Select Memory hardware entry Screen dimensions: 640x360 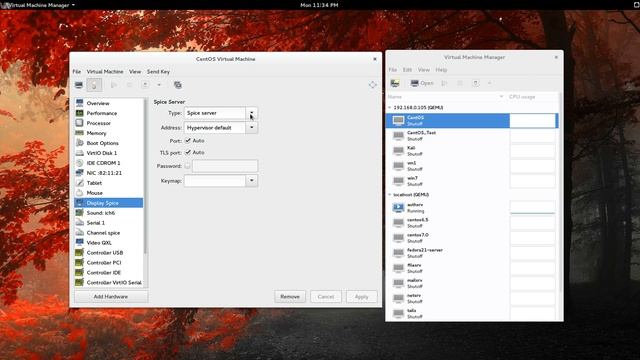point(109,133)
